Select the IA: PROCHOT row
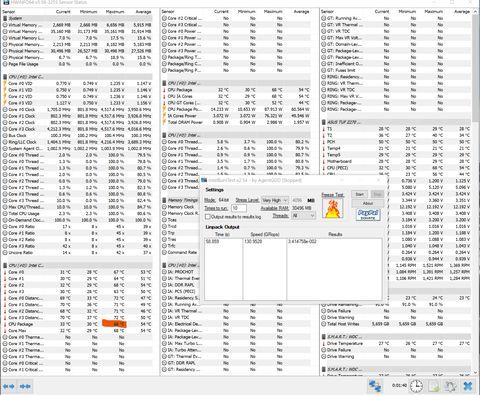480x395 pixels. tap(180, 272)
